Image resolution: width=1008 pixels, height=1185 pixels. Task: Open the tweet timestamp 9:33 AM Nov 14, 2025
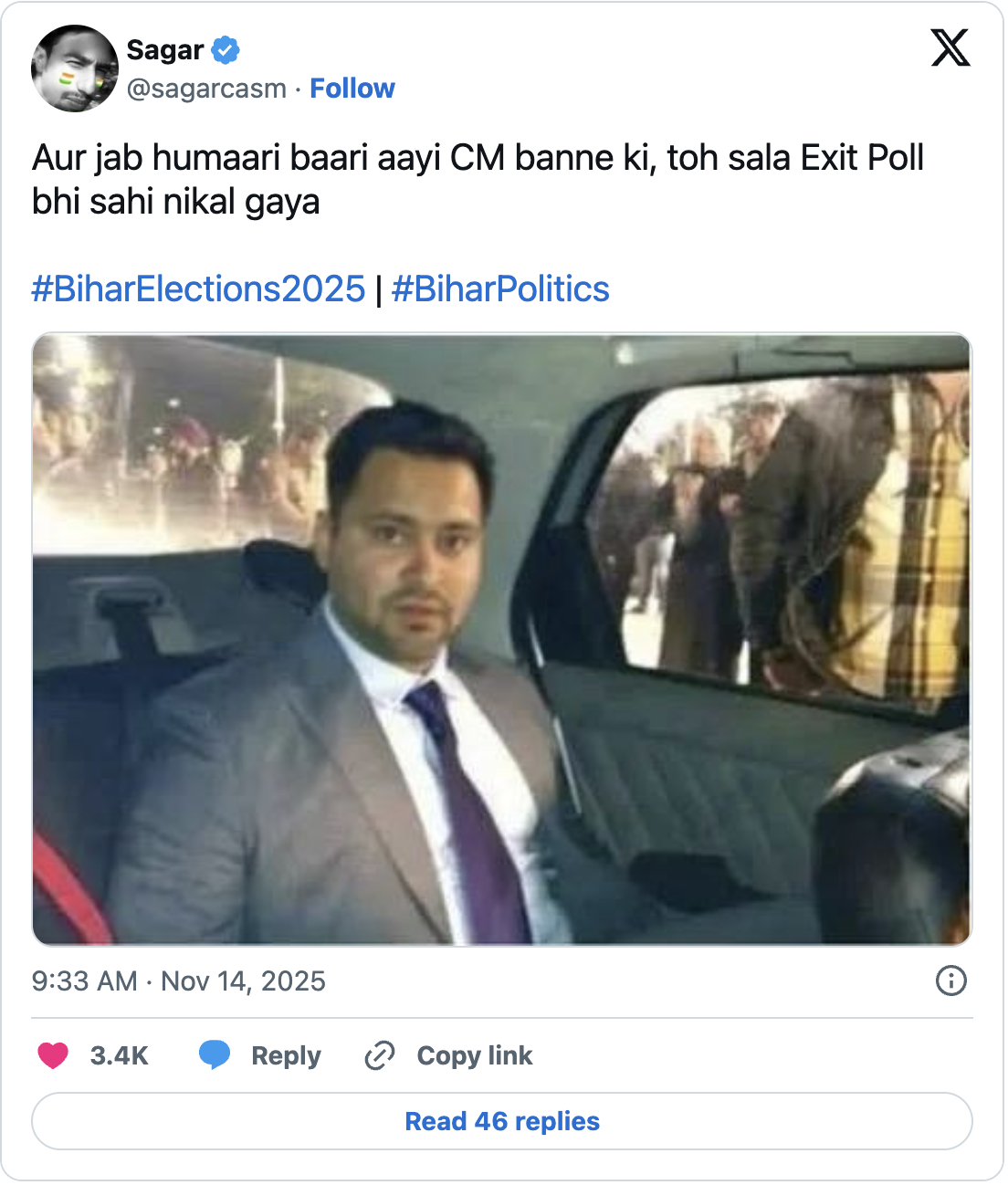178,981
